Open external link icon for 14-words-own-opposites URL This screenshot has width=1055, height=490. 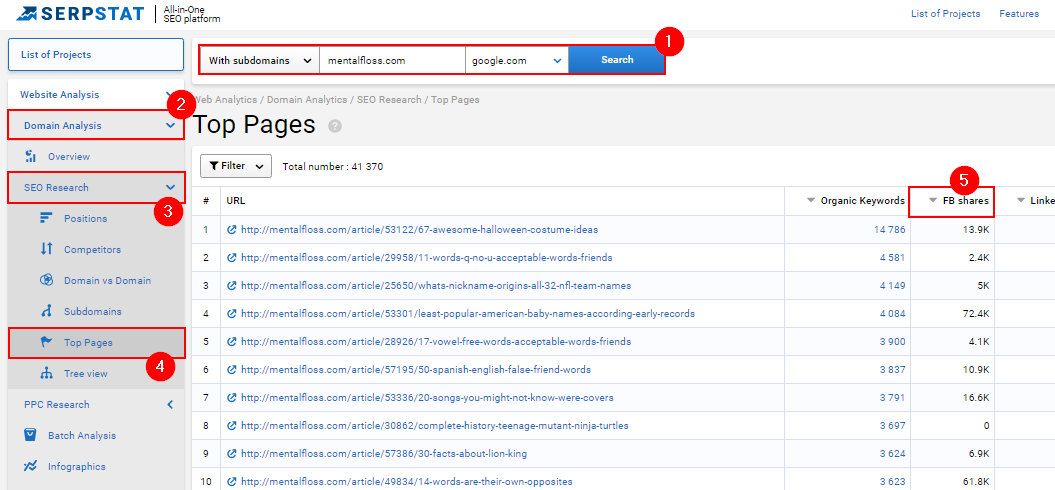(232, 482)
